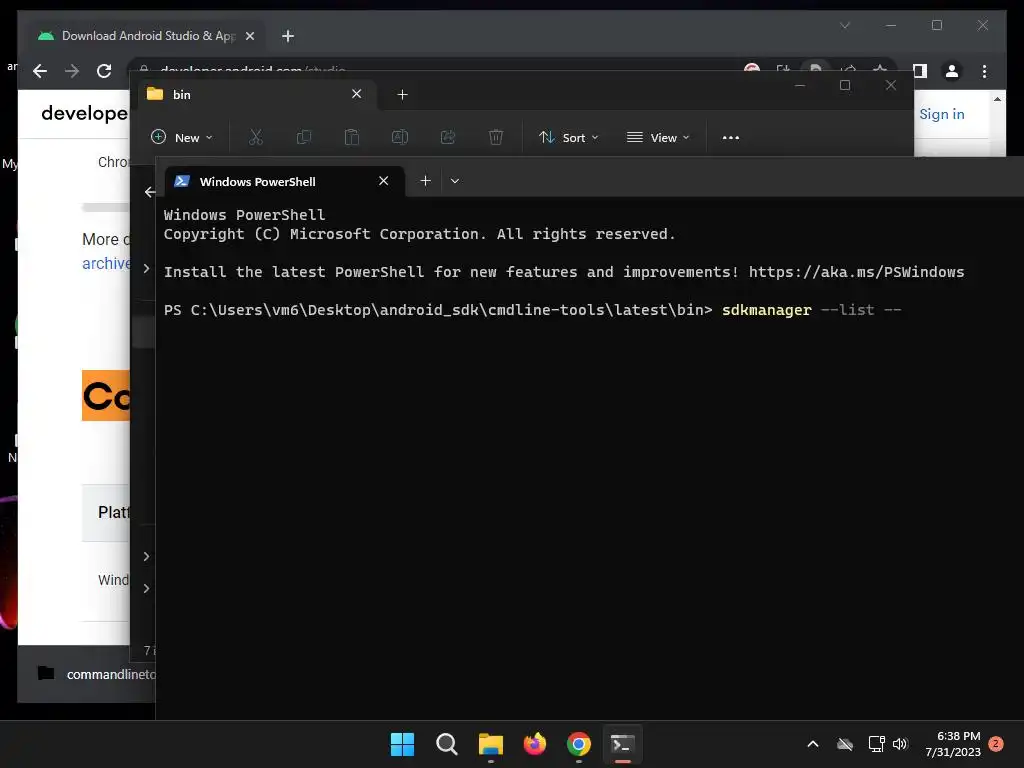Click the Sign in link on developer page

[x=942, y=114]
